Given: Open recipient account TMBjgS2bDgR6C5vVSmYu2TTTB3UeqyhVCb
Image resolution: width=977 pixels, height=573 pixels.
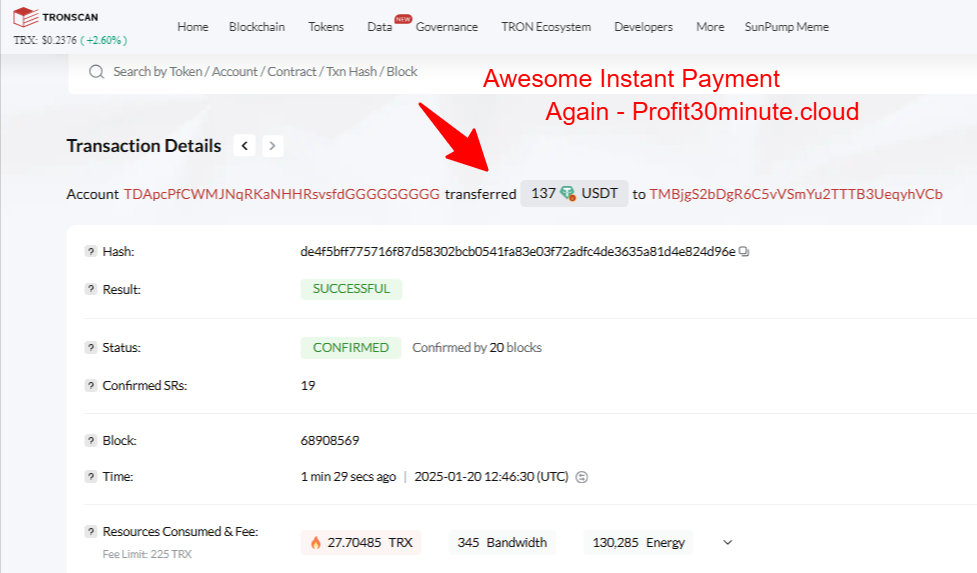Looking at the screenshot, I should pyautogui.click(x=796, y=194).
